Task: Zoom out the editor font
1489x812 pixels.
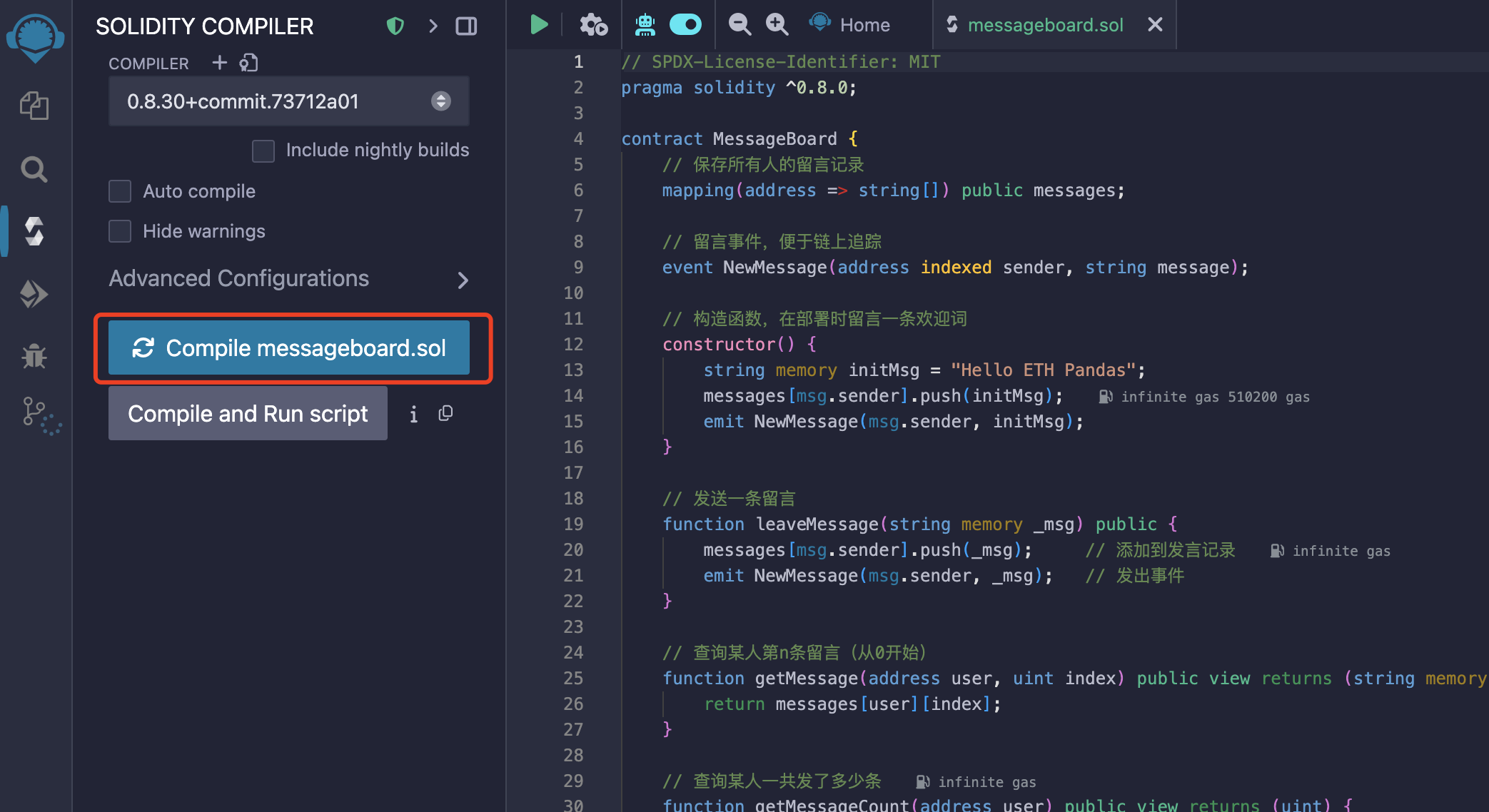Action: [x=740, y=25]
